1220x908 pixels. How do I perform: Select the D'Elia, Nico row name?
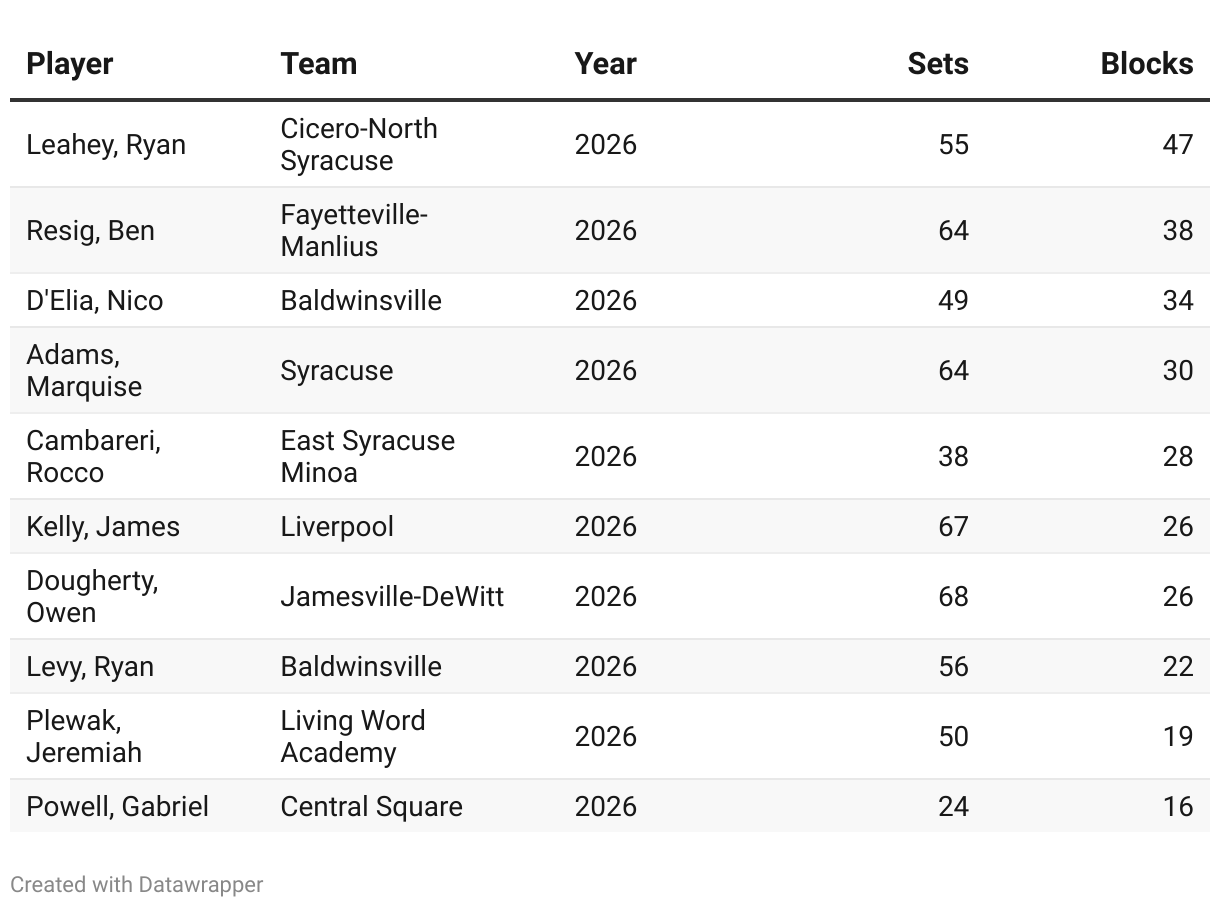pyautogui.click(x=94, y=301)
